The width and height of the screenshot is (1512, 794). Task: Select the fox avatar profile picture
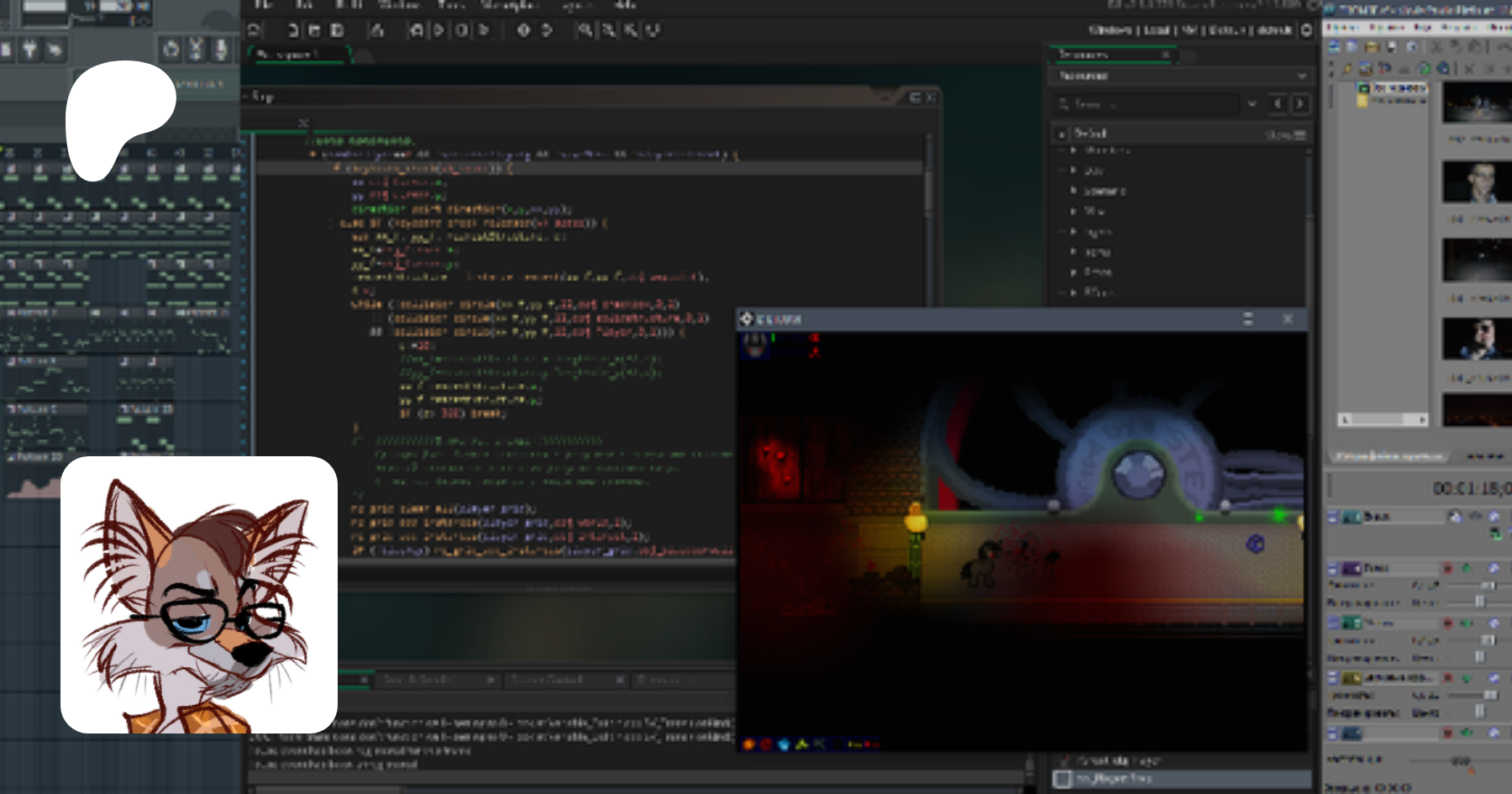pos(199,595)
